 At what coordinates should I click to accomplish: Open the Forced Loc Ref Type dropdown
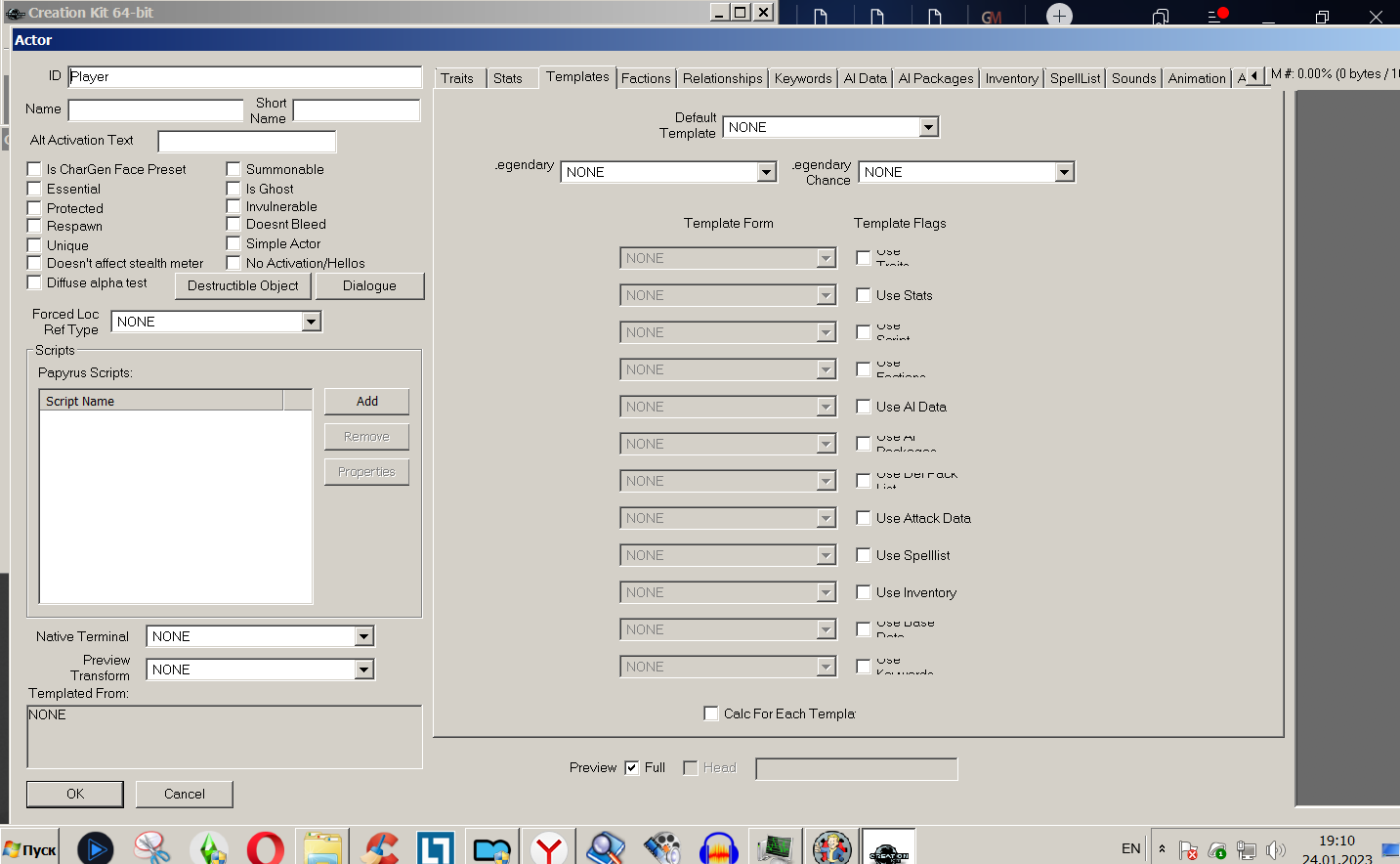311,322
